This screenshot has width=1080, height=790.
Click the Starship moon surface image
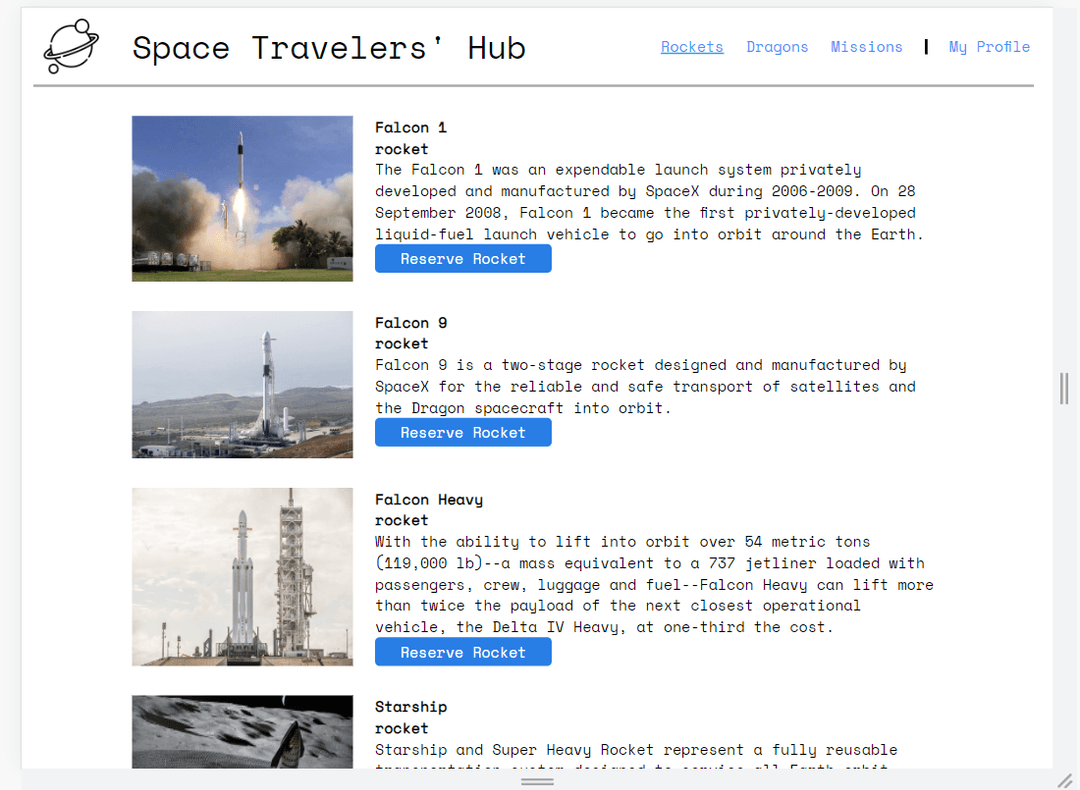coord(242,731)
